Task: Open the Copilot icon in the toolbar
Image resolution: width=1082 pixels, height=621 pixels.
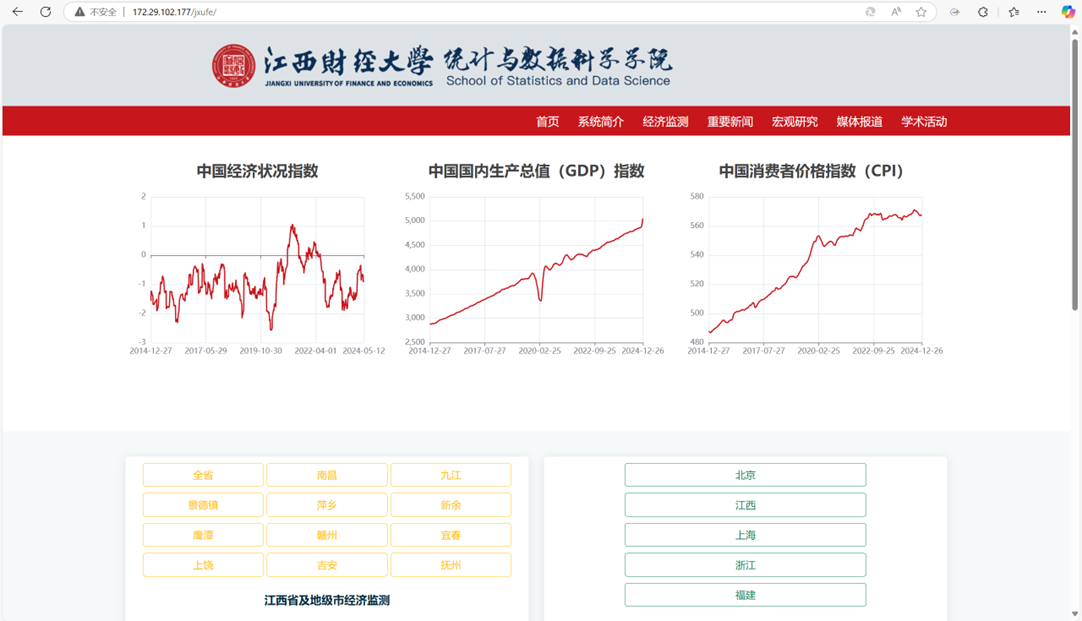Action: [1067, 12]
